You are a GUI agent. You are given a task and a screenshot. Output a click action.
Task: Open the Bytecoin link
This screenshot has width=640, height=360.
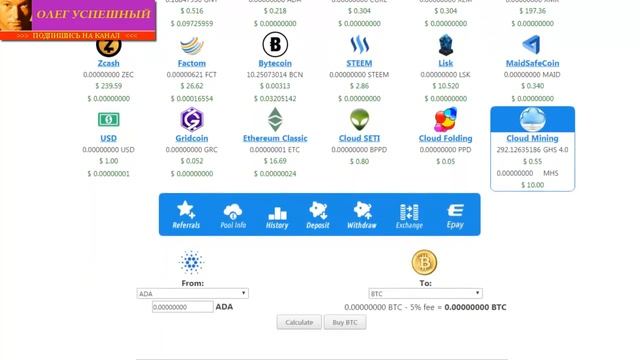point(275,63)
